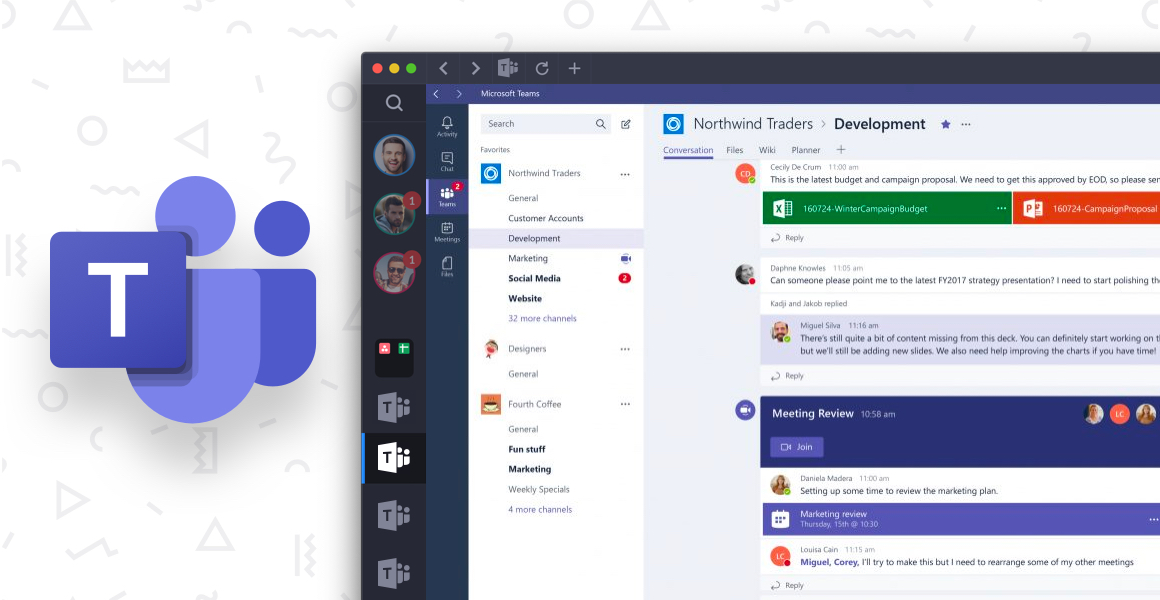Reload the page with the refresh icon
Image resolution: width=1160 pixels, height=600 pixels.
coord(542,69)
